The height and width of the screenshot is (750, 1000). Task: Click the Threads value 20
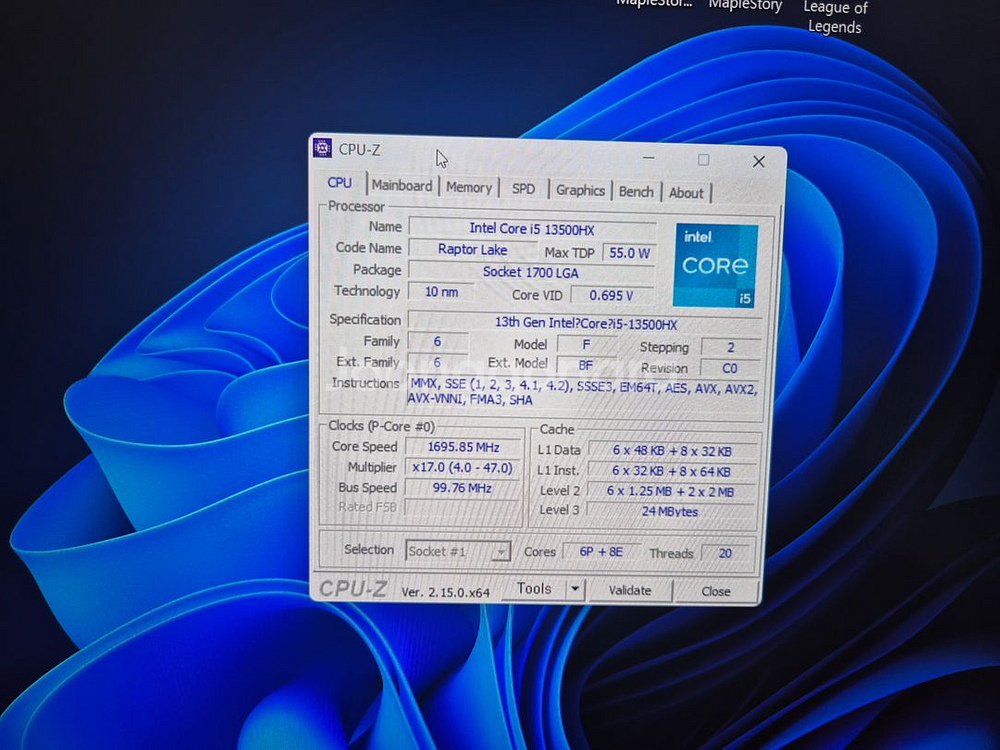(x=725, y=554)
